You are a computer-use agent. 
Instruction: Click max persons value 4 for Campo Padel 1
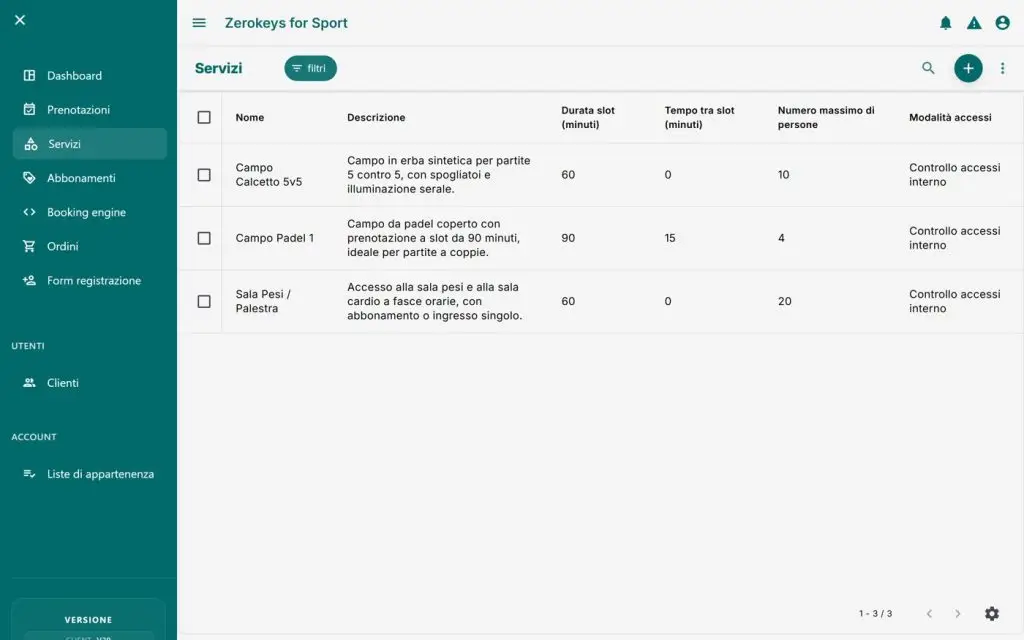(x=781, y=238)
